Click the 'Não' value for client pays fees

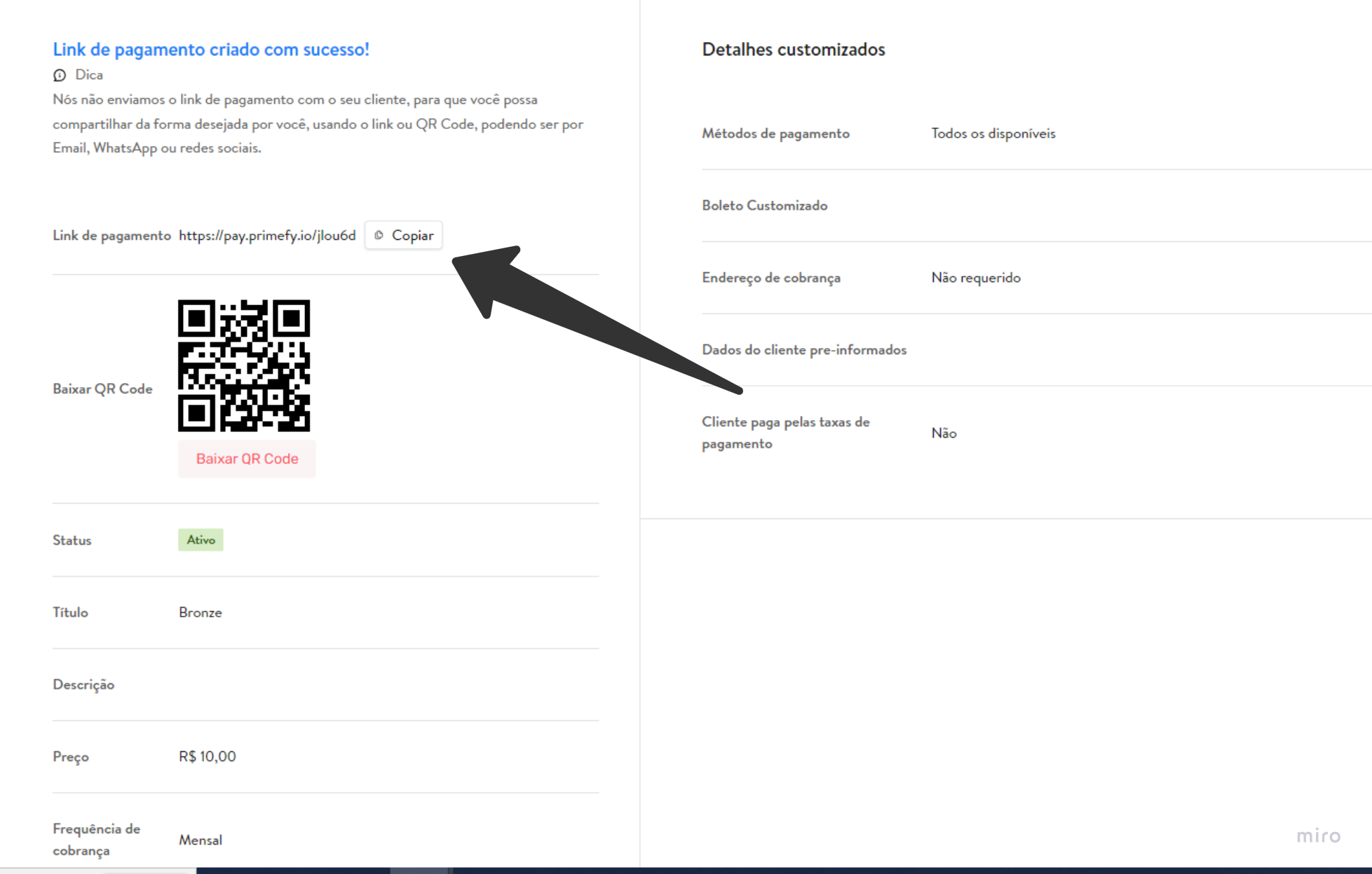[x=944, y=433]
